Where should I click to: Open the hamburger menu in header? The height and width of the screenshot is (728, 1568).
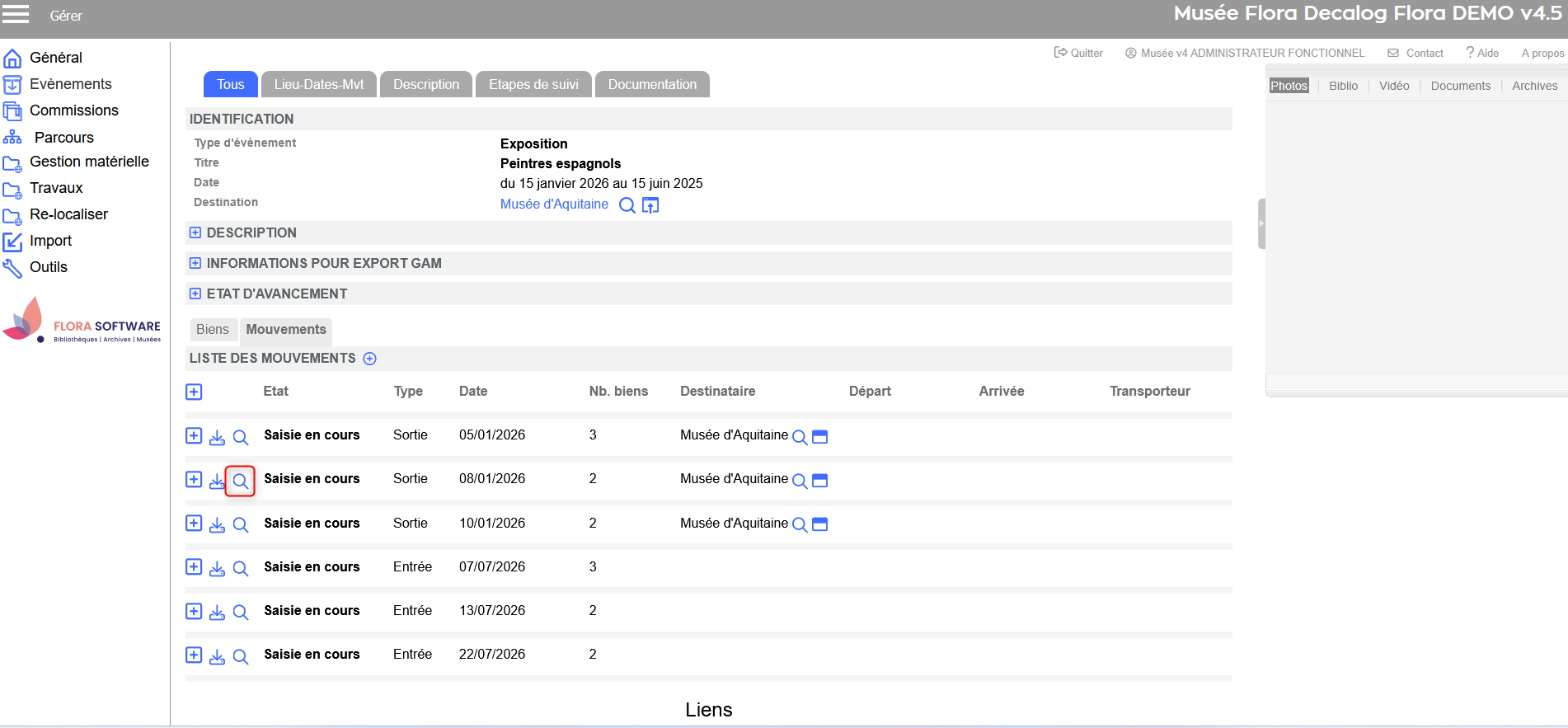coord(16,14)
